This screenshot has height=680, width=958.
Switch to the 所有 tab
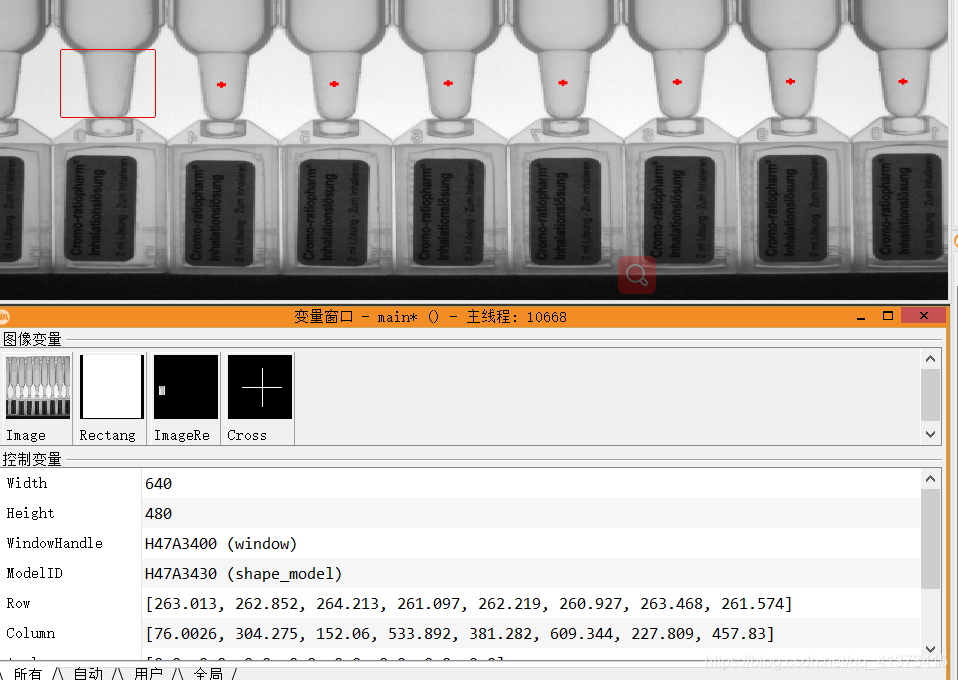click(28, 673)
